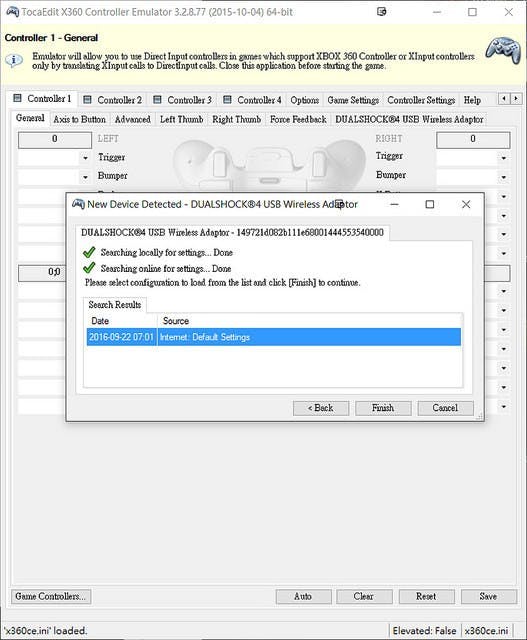
Task: Sort results by Date column header
Action: click(122, 321)
